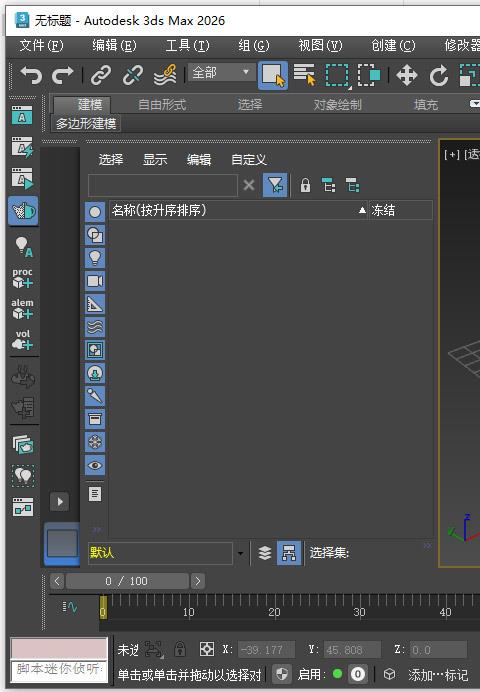Click the proc plus sidebar icon

coord(22,278)
